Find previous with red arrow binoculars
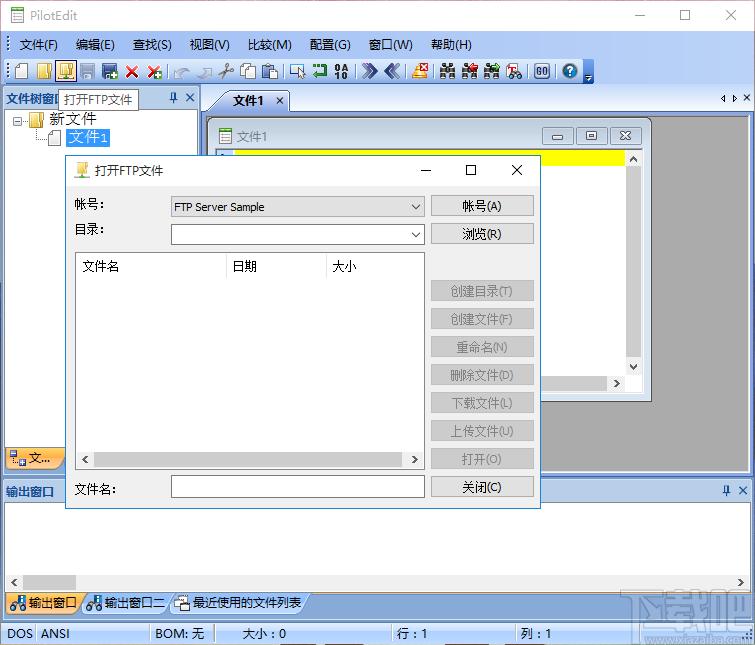This screenshot has width=755, height=645. [x=469, y=71]
